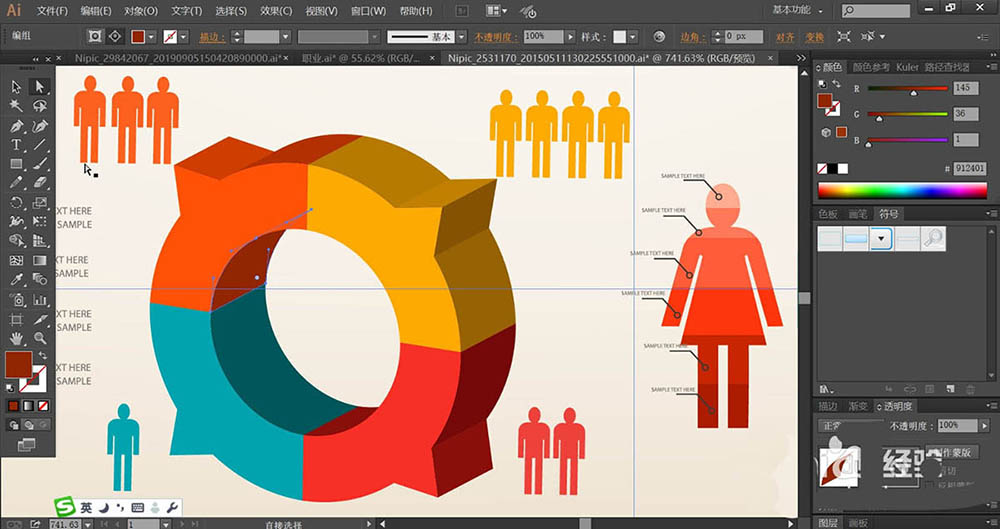Toggle isolate selected object button

[95, 36]
